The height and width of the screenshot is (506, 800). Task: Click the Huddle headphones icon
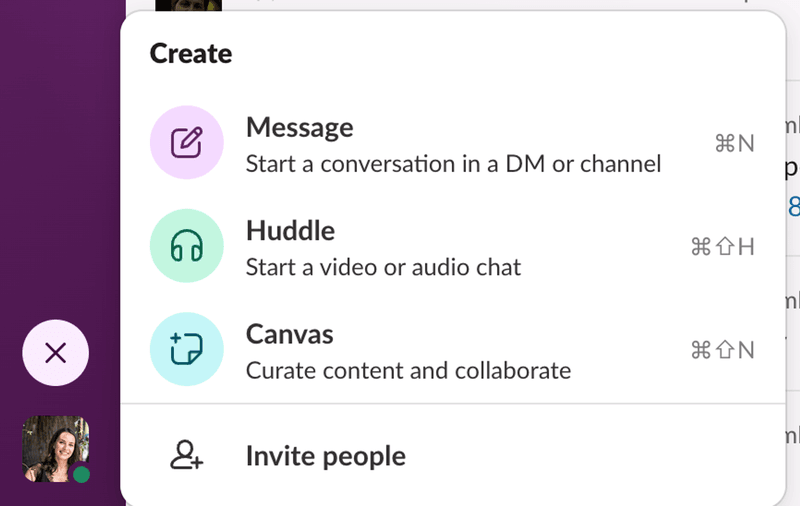[187, 246]
